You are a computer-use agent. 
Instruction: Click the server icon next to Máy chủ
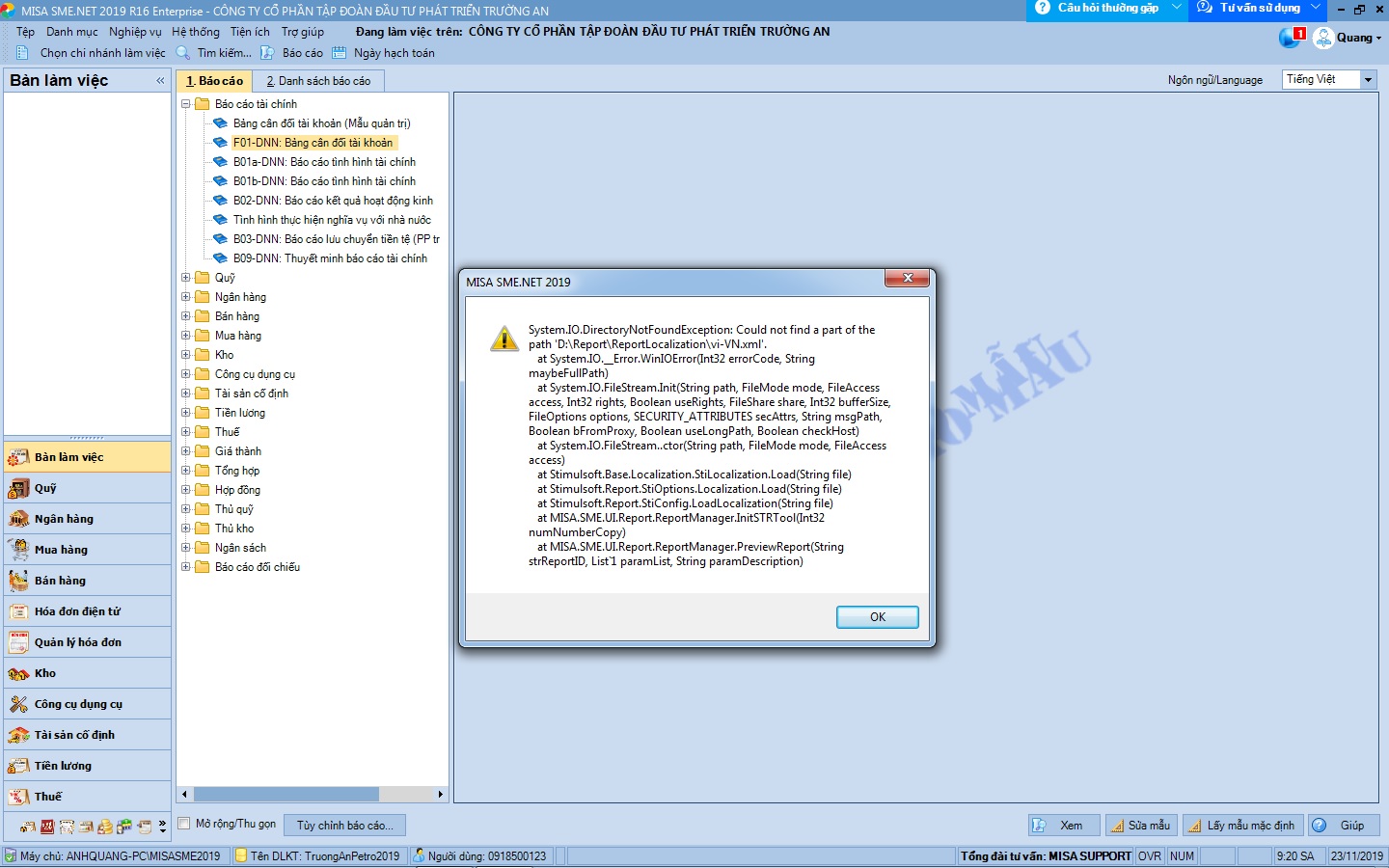(x=11, y=855)
